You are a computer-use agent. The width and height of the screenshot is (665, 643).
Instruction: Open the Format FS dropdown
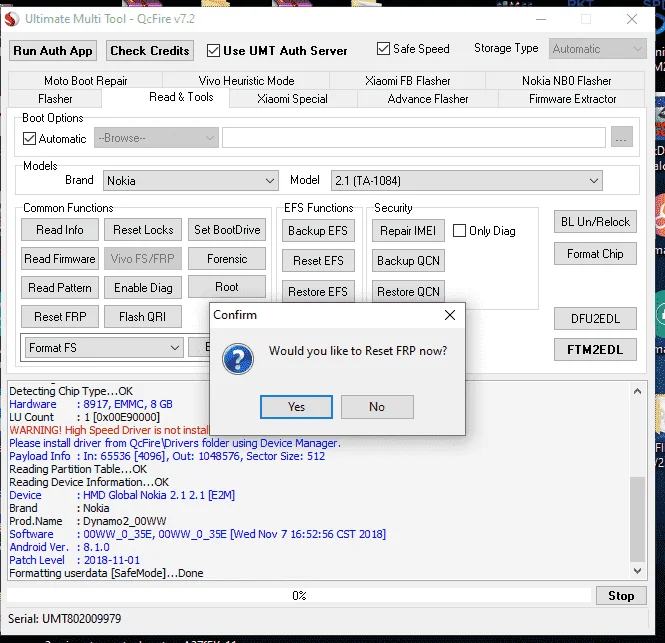(x=104, y=348)
